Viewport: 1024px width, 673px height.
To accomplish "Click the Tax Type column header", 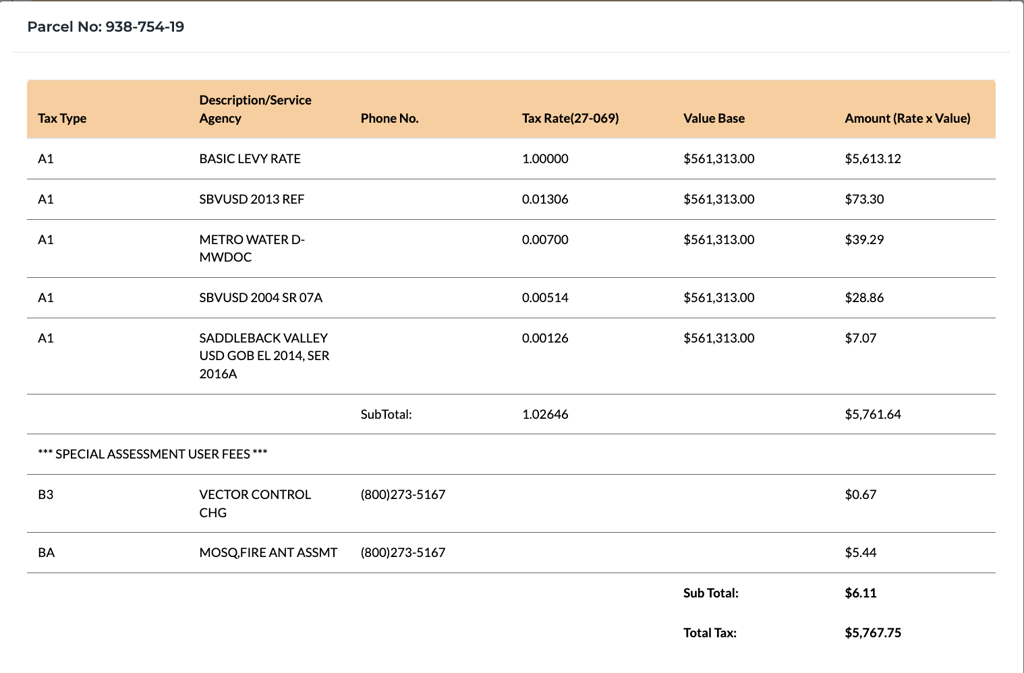I will [x=62, y=118].
